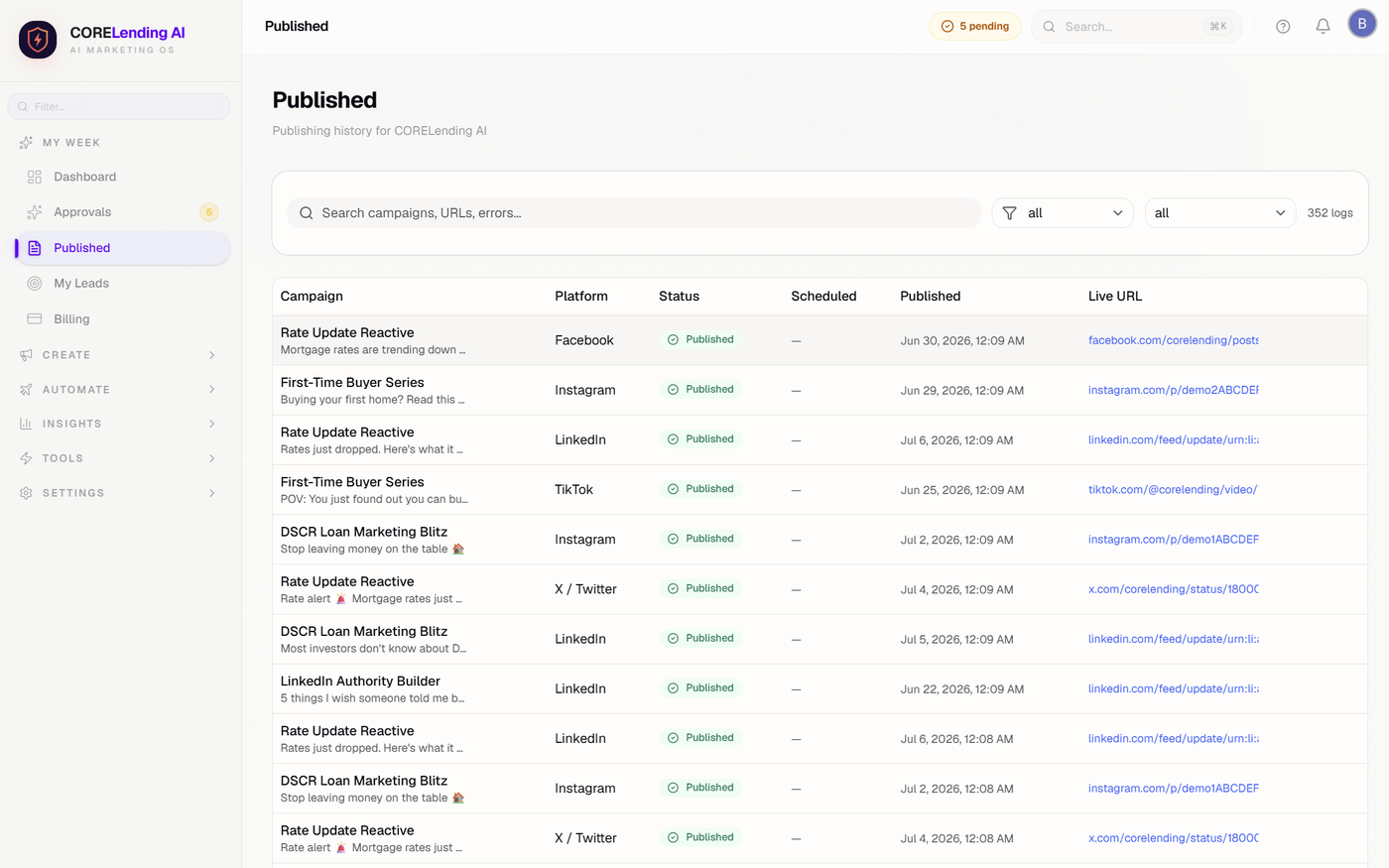Click the magnifier in campaign search bar

click(307, 213)
